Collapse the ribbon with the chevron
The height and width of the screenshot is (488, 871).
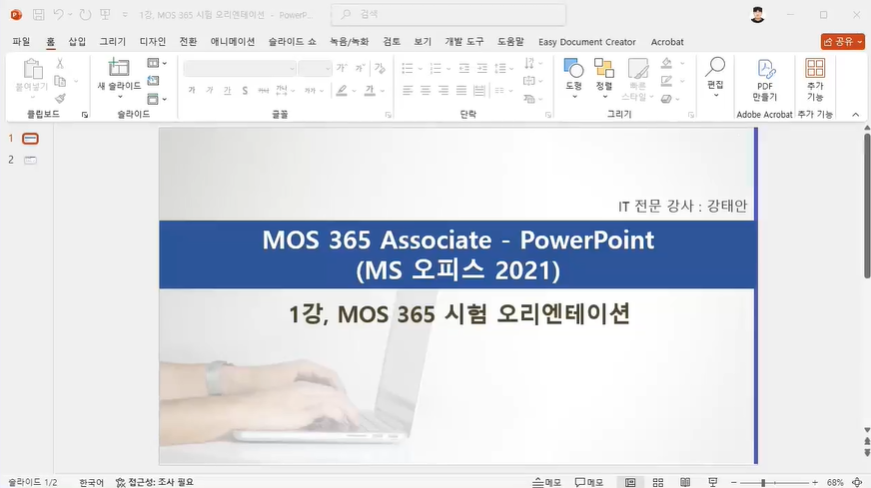point(855,115)
